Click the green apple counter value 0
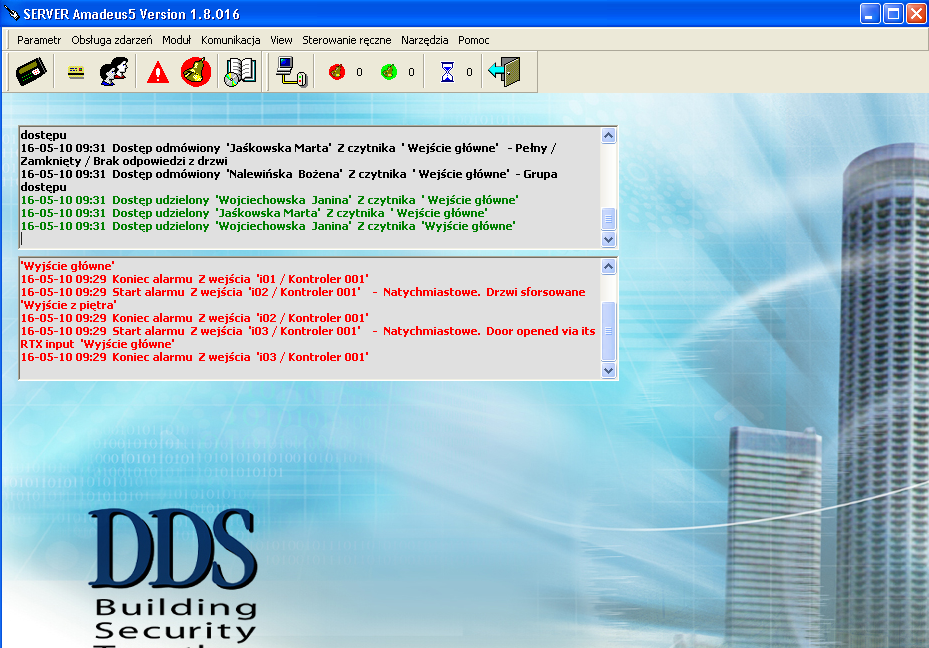 point(411,72)
